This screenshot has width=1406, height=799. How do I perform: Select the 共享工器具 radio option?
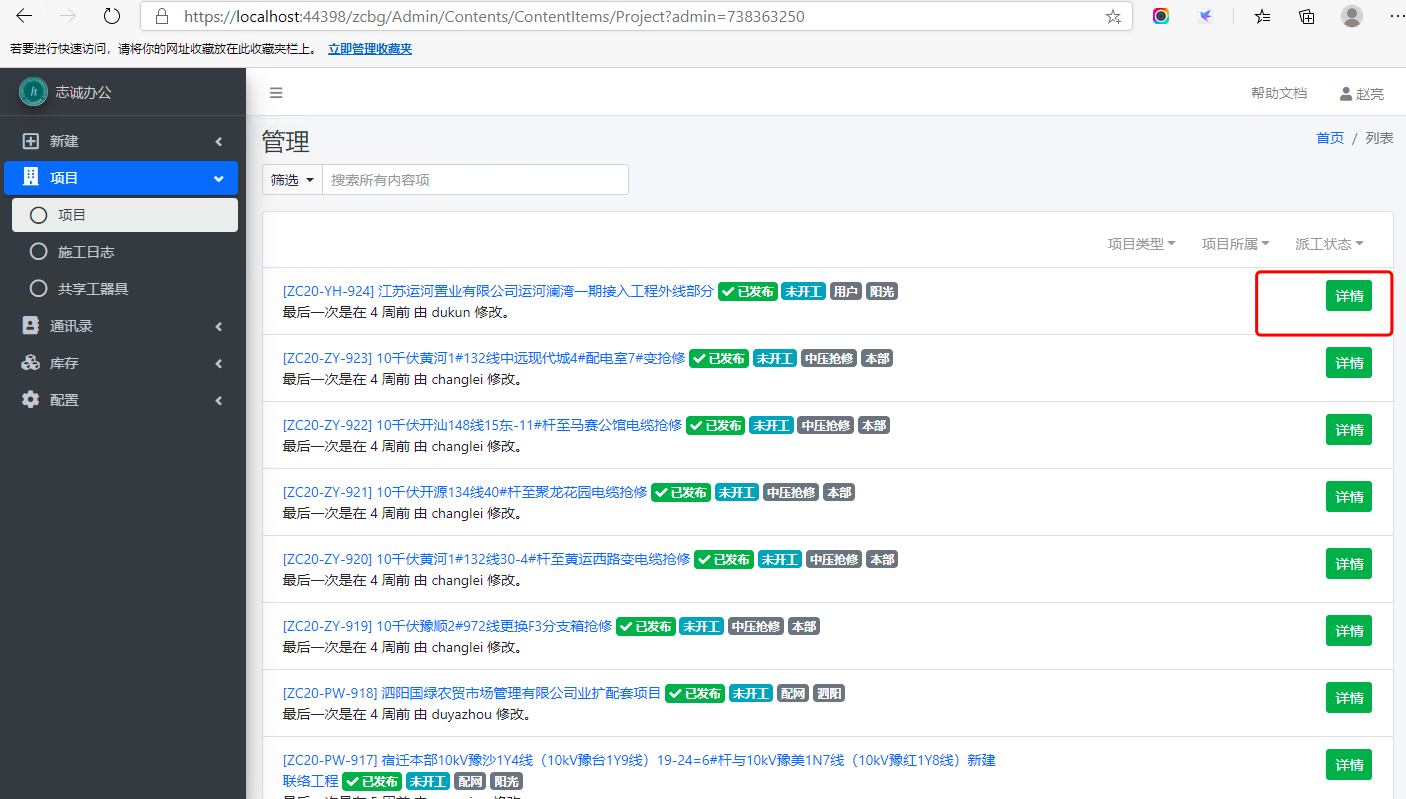click(x=38, y=288)
